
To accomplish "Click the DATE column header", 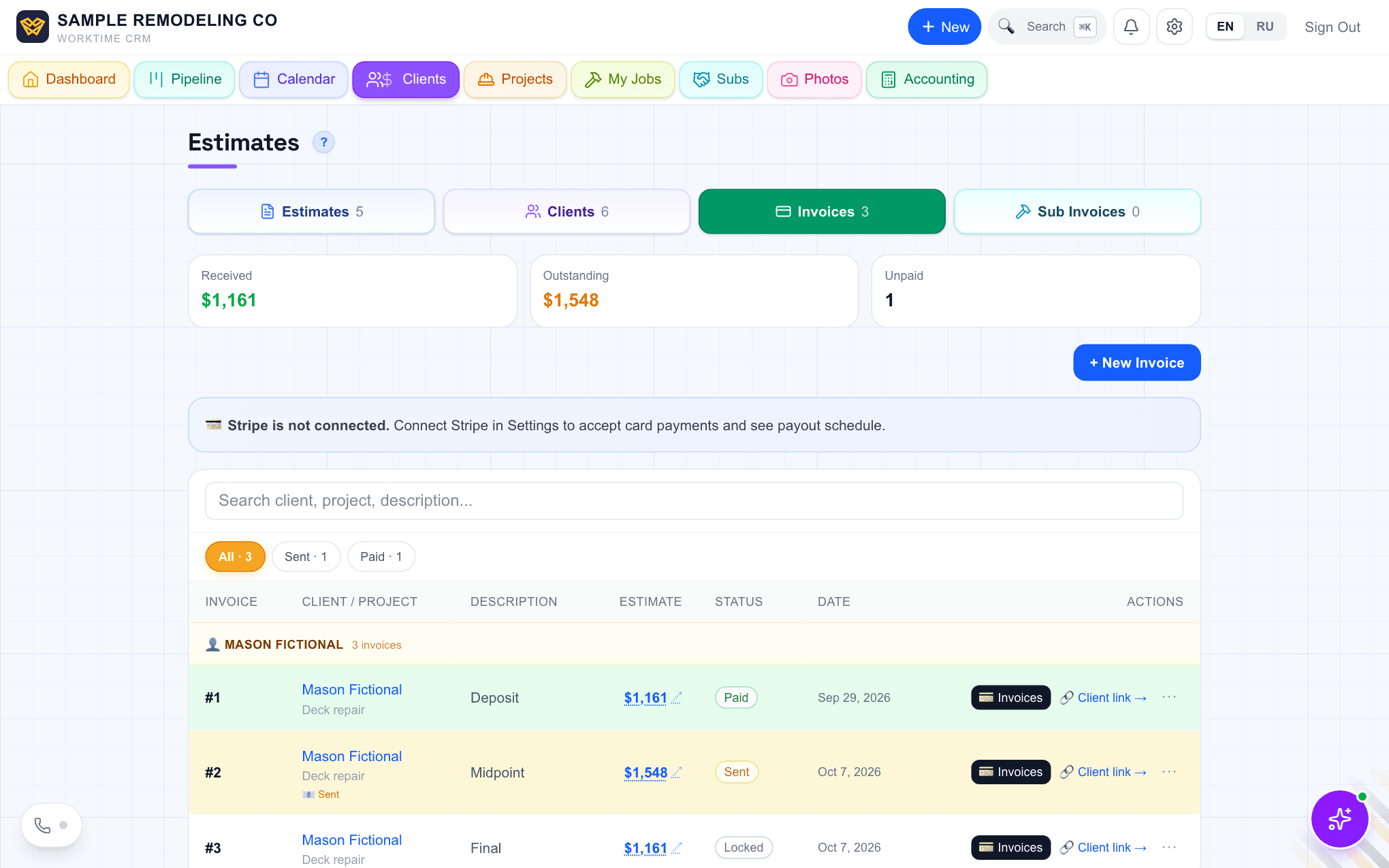I will point(833,602).
